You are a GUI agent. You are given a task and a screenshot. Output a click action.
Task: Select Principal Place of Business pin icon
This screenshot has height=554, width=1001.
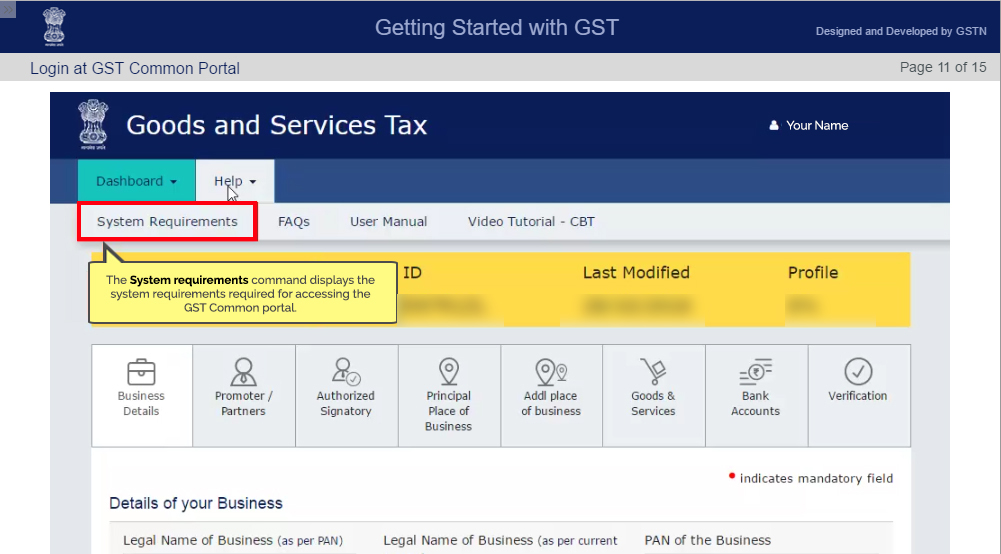(449, 371)
